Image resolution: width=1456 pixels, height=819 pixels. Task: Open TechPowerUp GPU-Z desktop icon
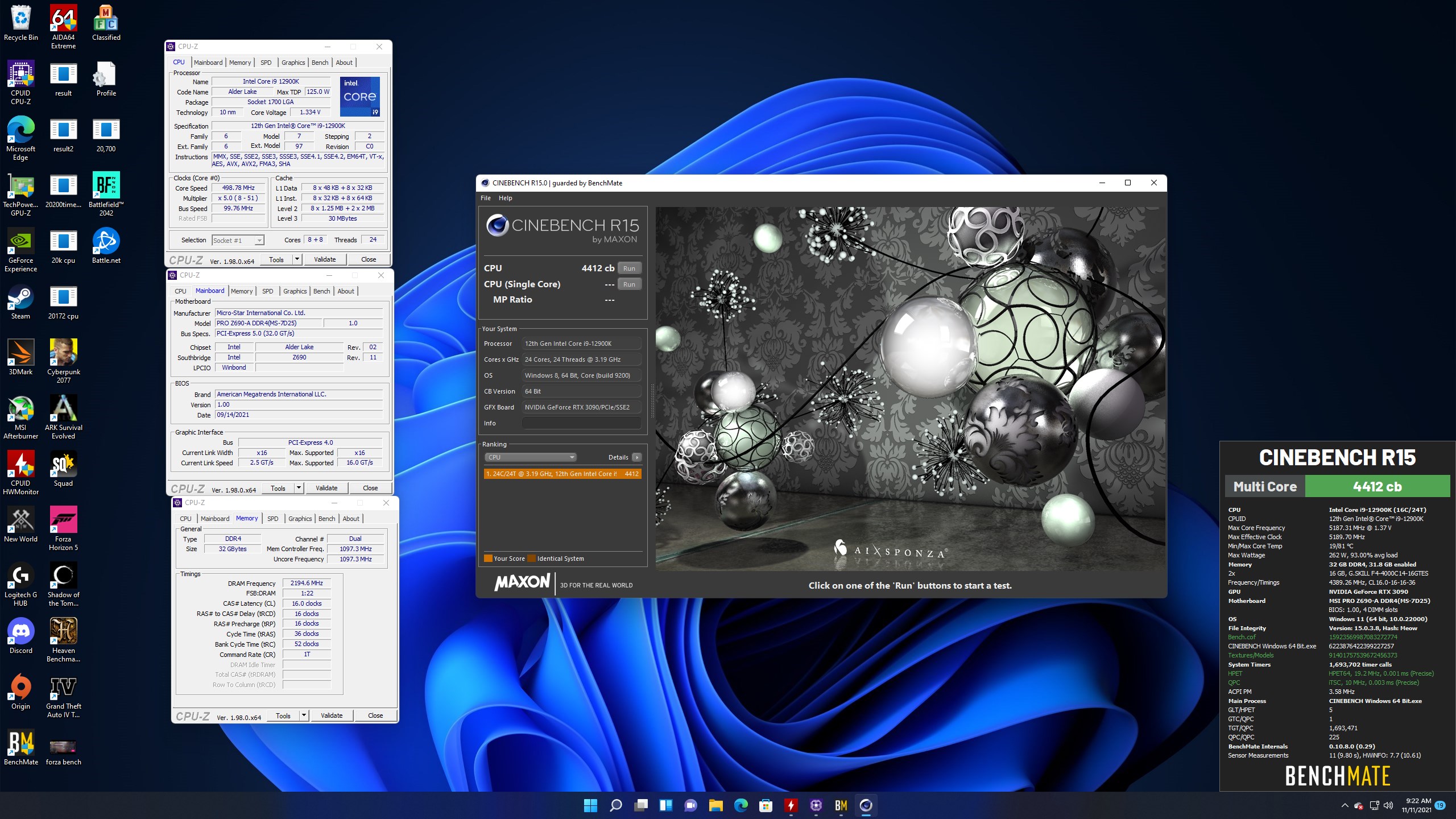pos(21,194)
